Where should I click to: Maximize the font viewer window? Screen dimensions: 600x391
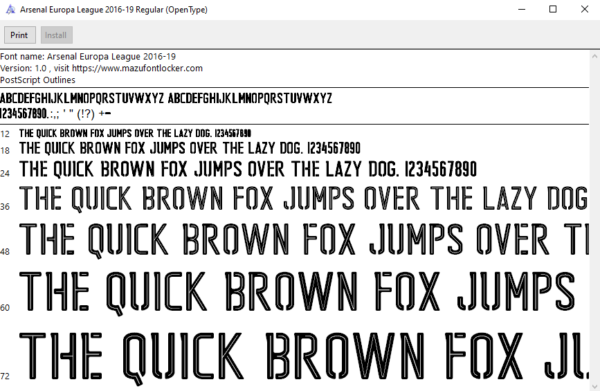coord(553,9)
